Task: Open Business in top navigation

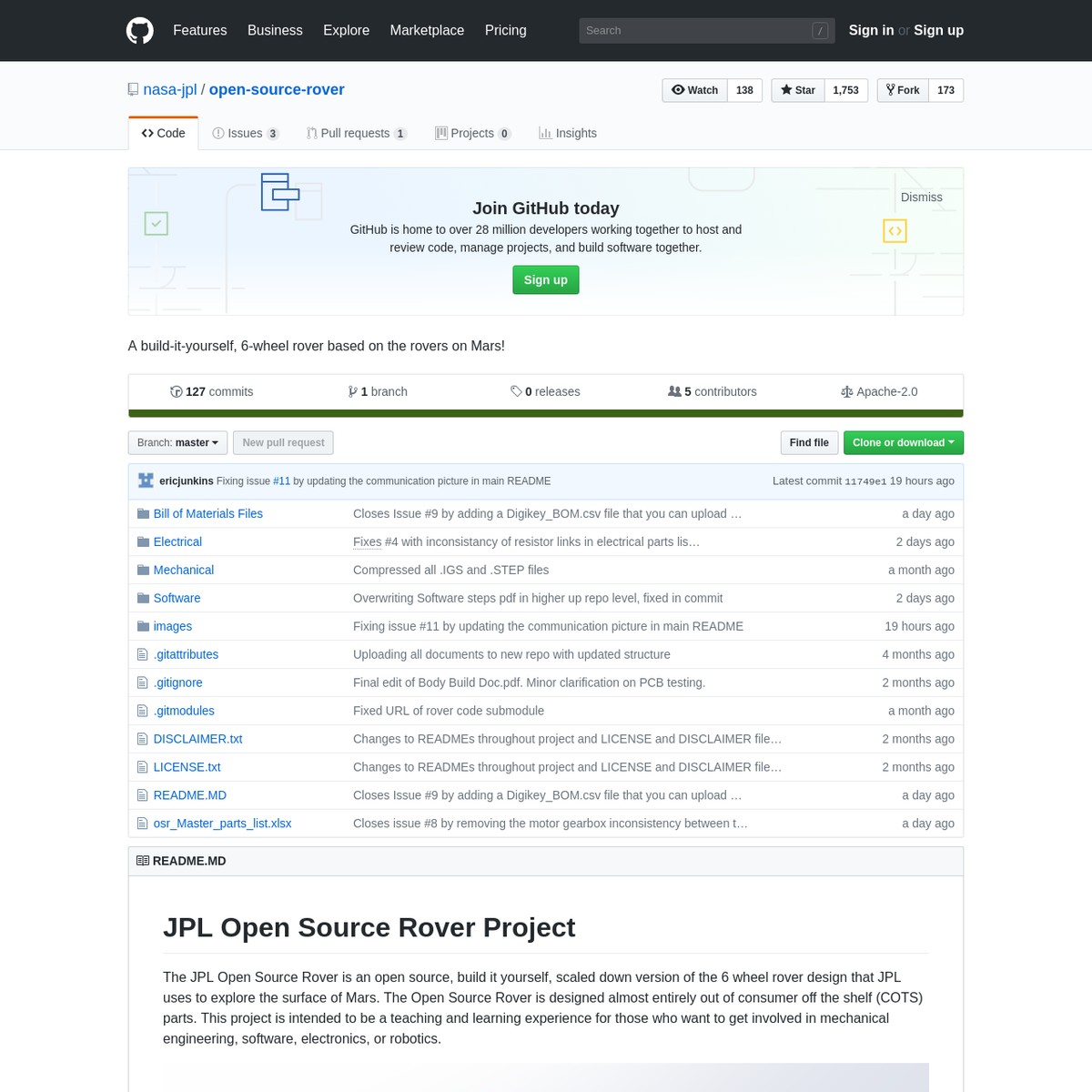Action: [275, 30]
